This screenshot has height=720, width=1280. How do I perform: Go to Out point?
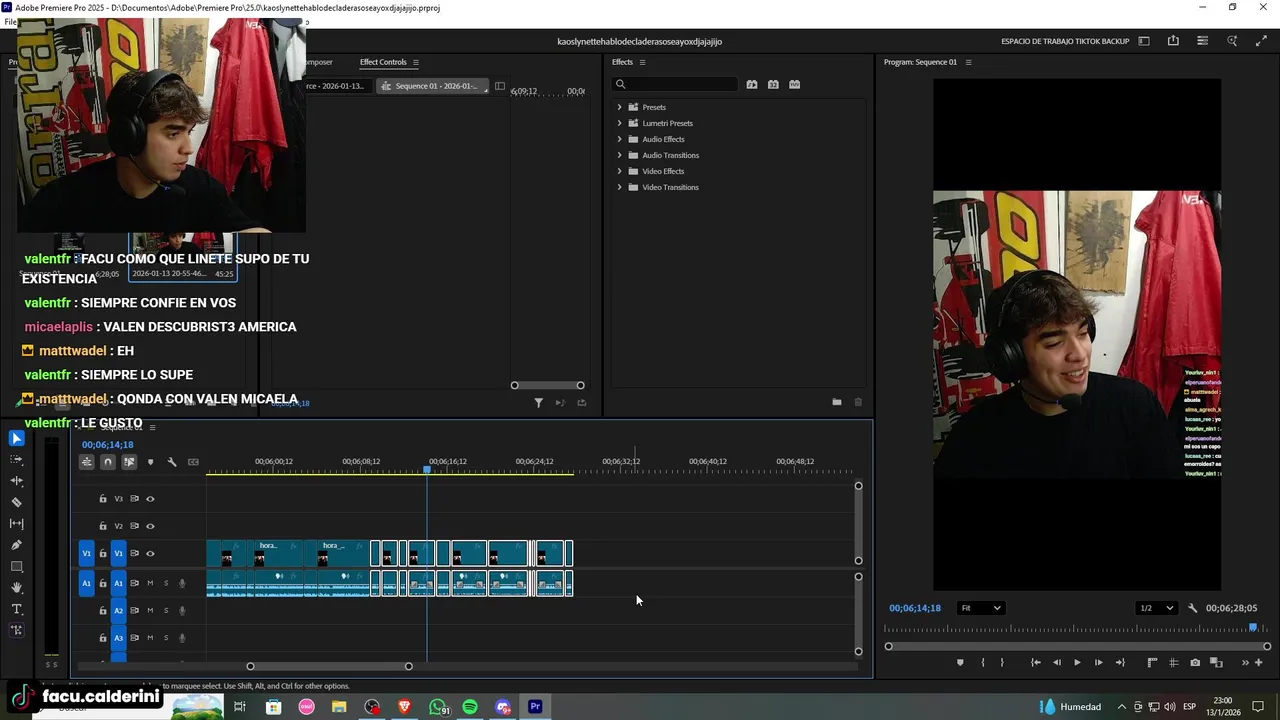1120,662
